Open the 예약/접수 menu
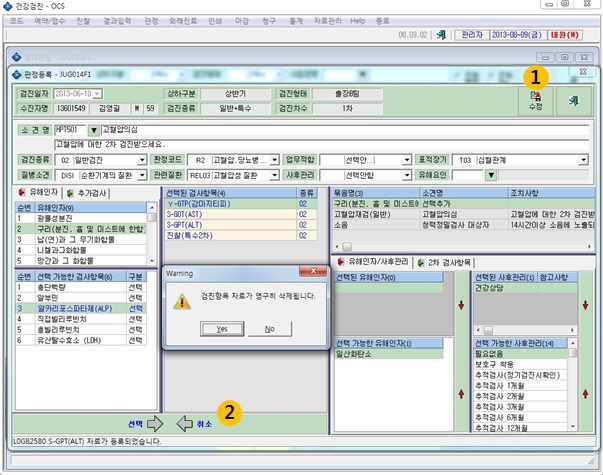Viewport: 603px width, 475px height. click(50, 21)
